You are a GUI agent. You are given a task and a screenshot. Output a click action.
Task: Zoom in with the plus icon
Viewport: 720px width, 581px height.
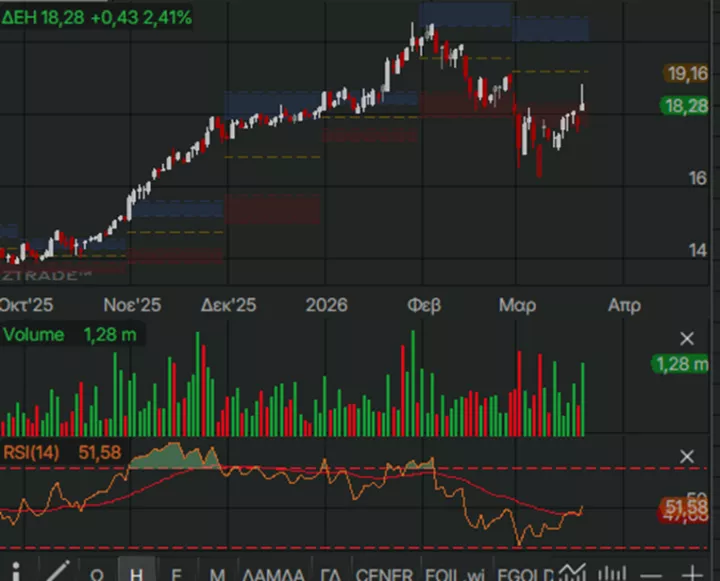[693, 574]
